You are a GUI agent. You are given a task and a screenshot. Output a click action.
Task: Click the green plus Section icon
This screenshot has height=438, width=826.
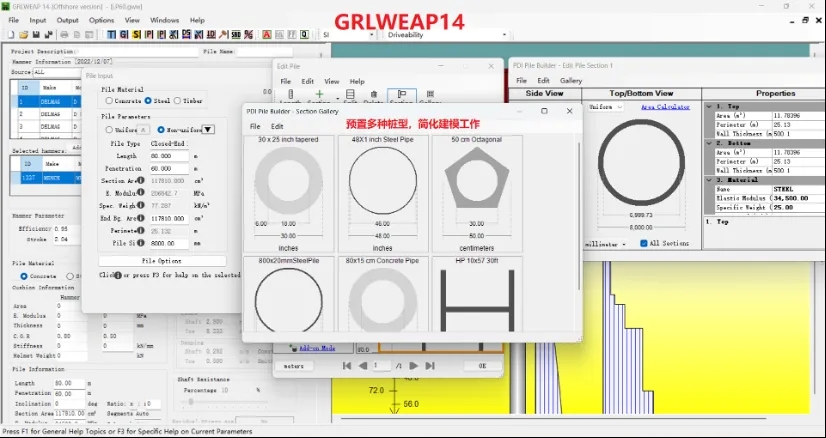pos(319,96)
